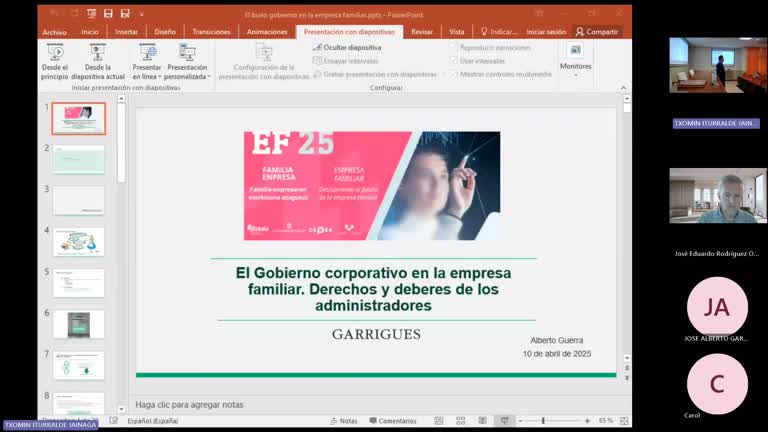The width and height of the screenshot is (768, 432).
Task: Click slide panel scroll up arrow
Action: tap(121, 99)
